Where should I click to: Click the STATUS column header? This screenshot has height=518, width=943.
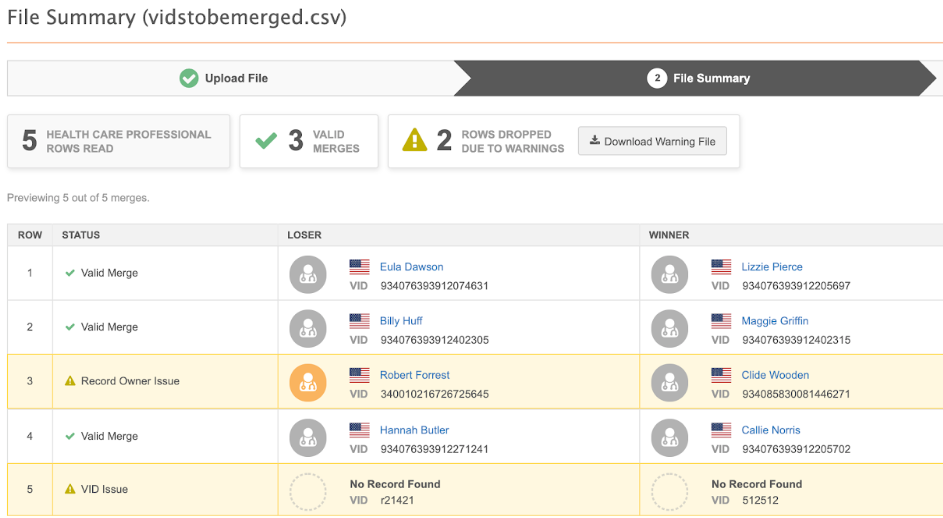point(81,235)
